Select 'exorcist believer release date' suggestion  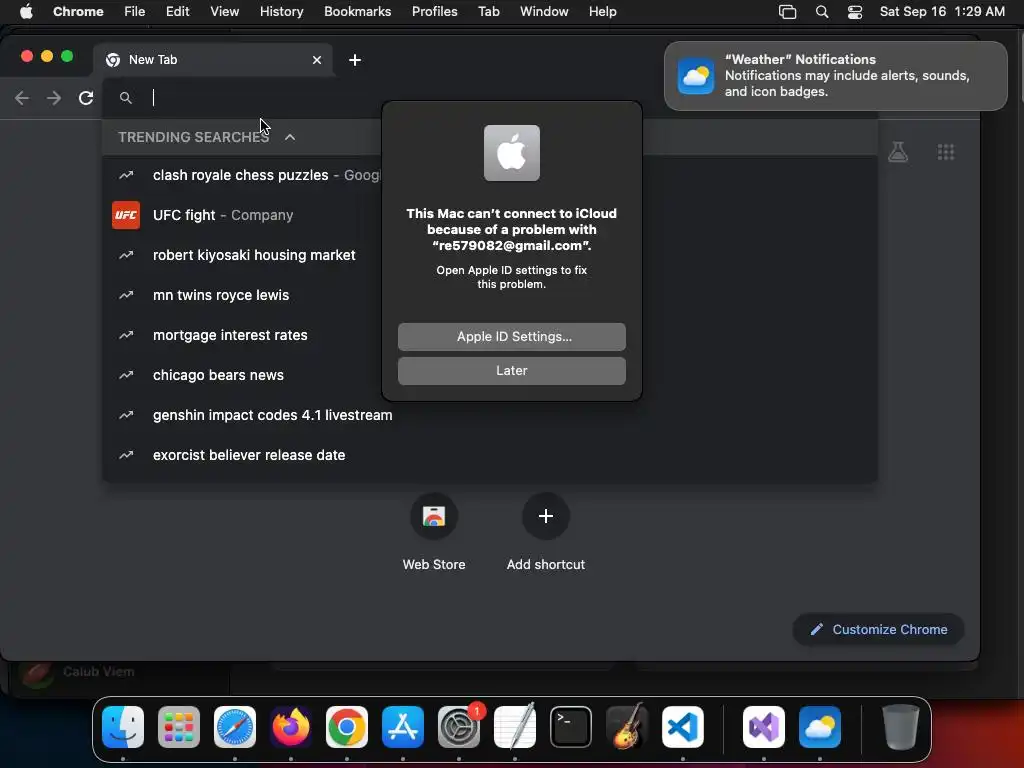point(490,455)
